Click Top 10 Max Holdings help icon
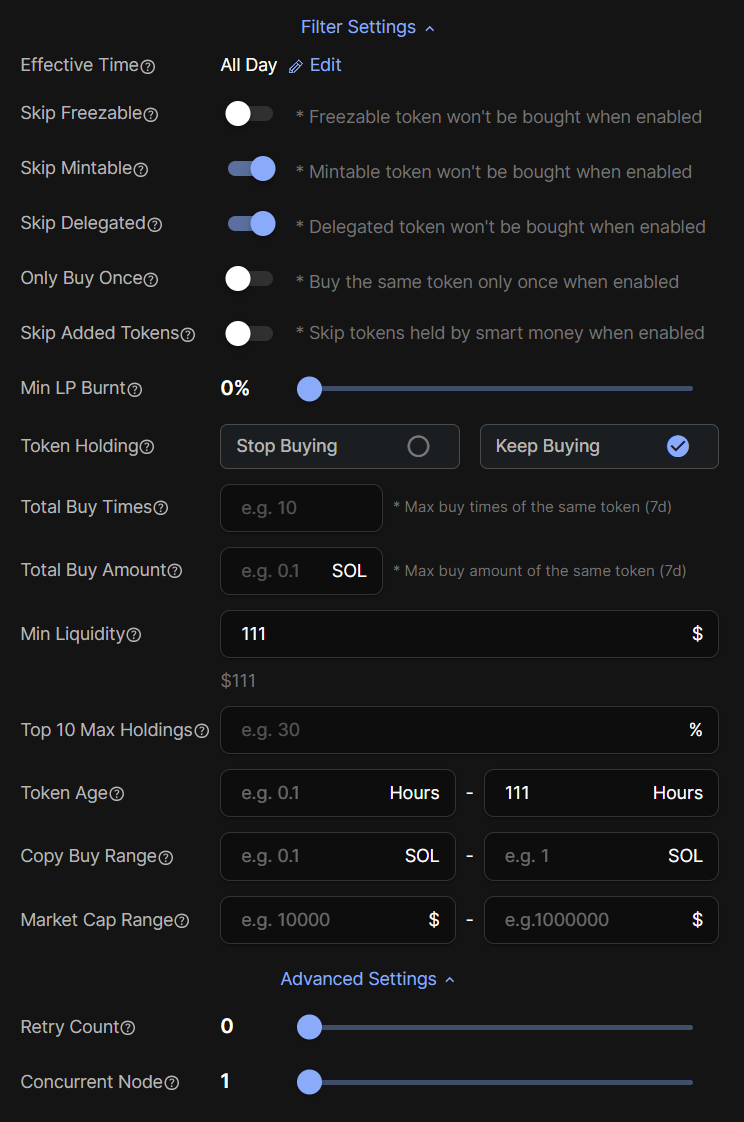This screenshot has height=1122, width=744. pos(202,732)
